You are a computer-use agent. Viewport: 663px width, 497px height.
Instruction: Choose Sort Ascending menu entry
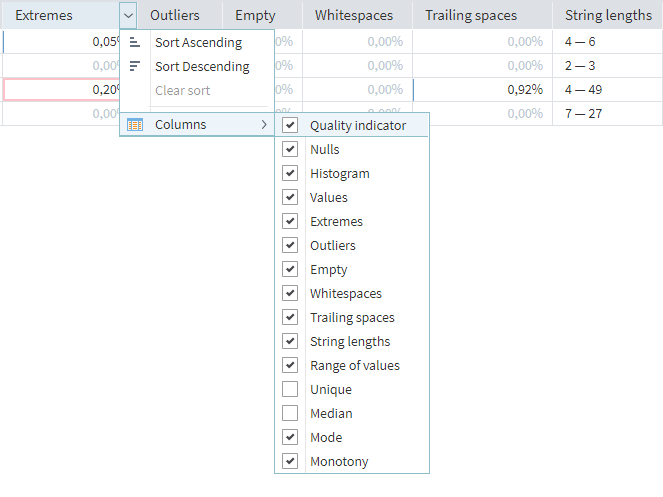(x=197, y=42)
